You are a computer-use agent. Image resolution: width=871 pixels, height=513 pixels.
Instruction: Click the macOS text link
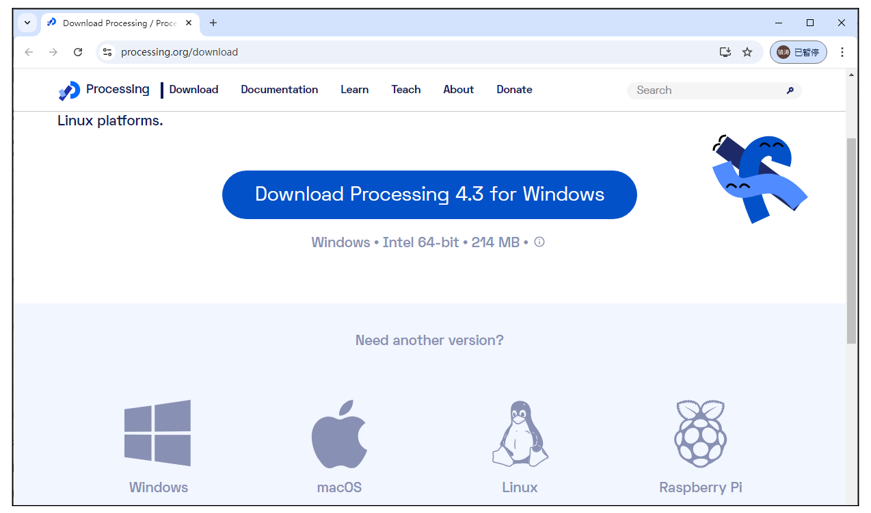click(339, 487)
